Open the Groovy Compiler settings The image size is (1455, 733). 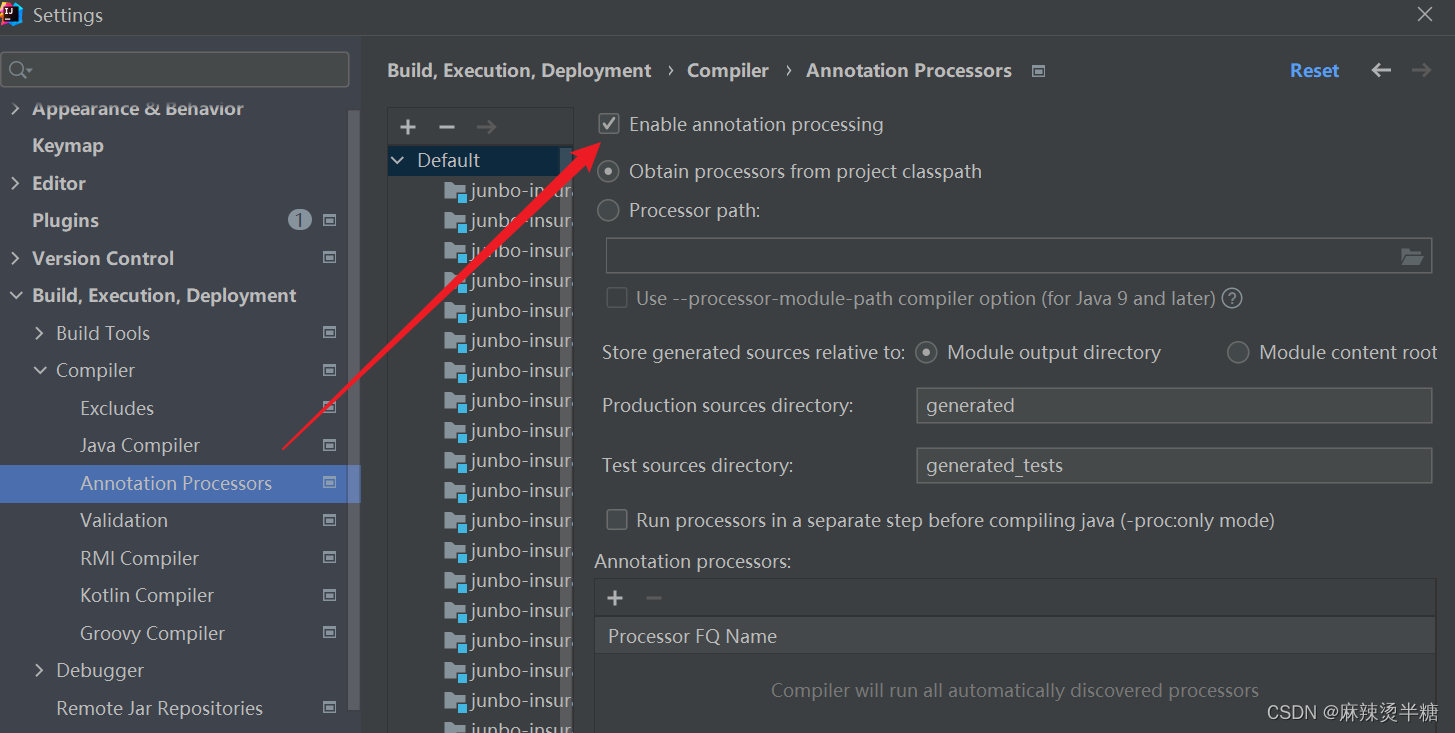152,633
